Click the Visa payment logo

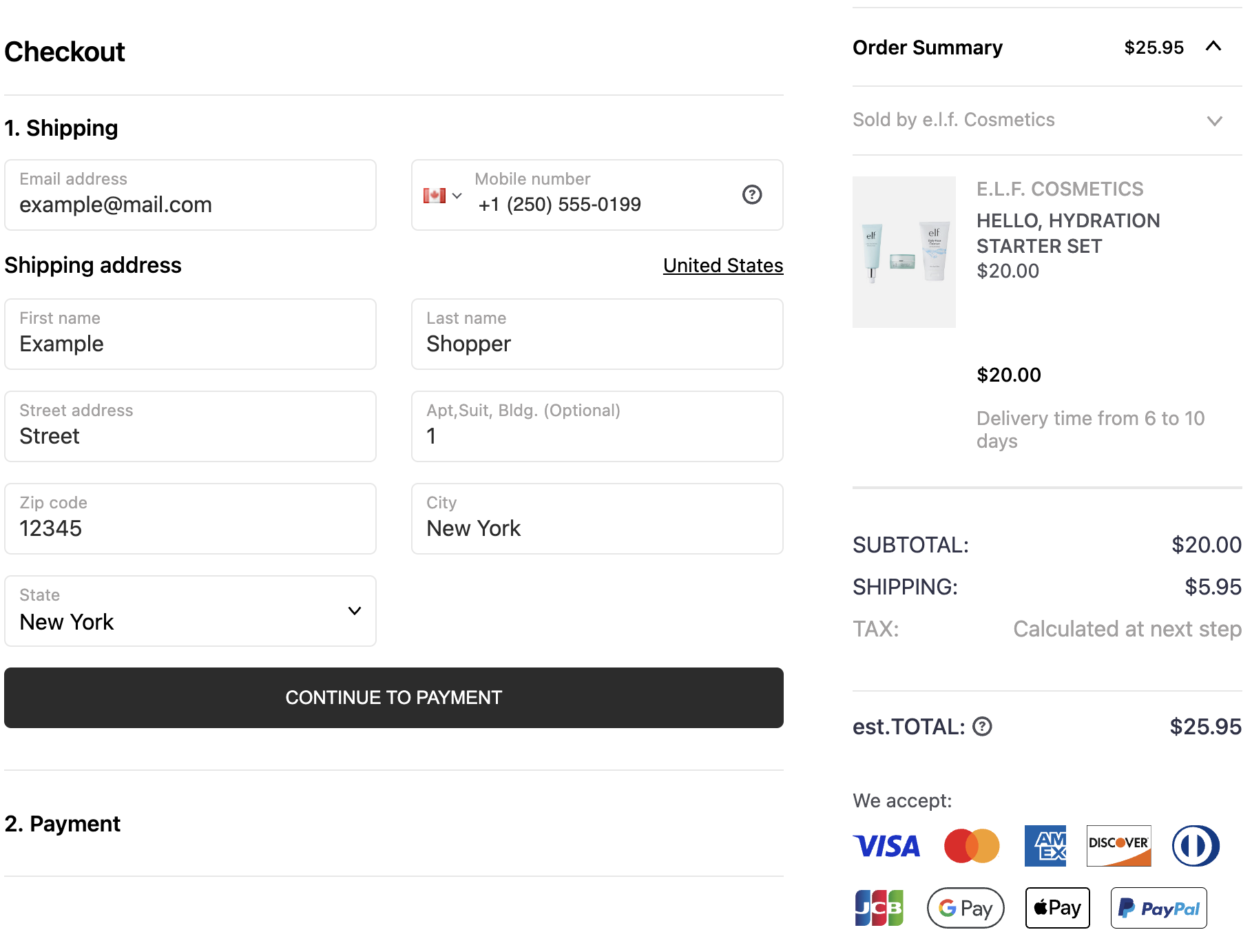[887, 846]
